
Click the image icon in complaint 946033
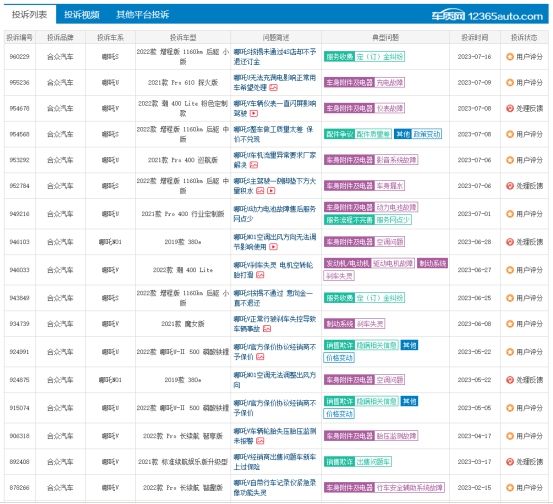coord(260,275)
